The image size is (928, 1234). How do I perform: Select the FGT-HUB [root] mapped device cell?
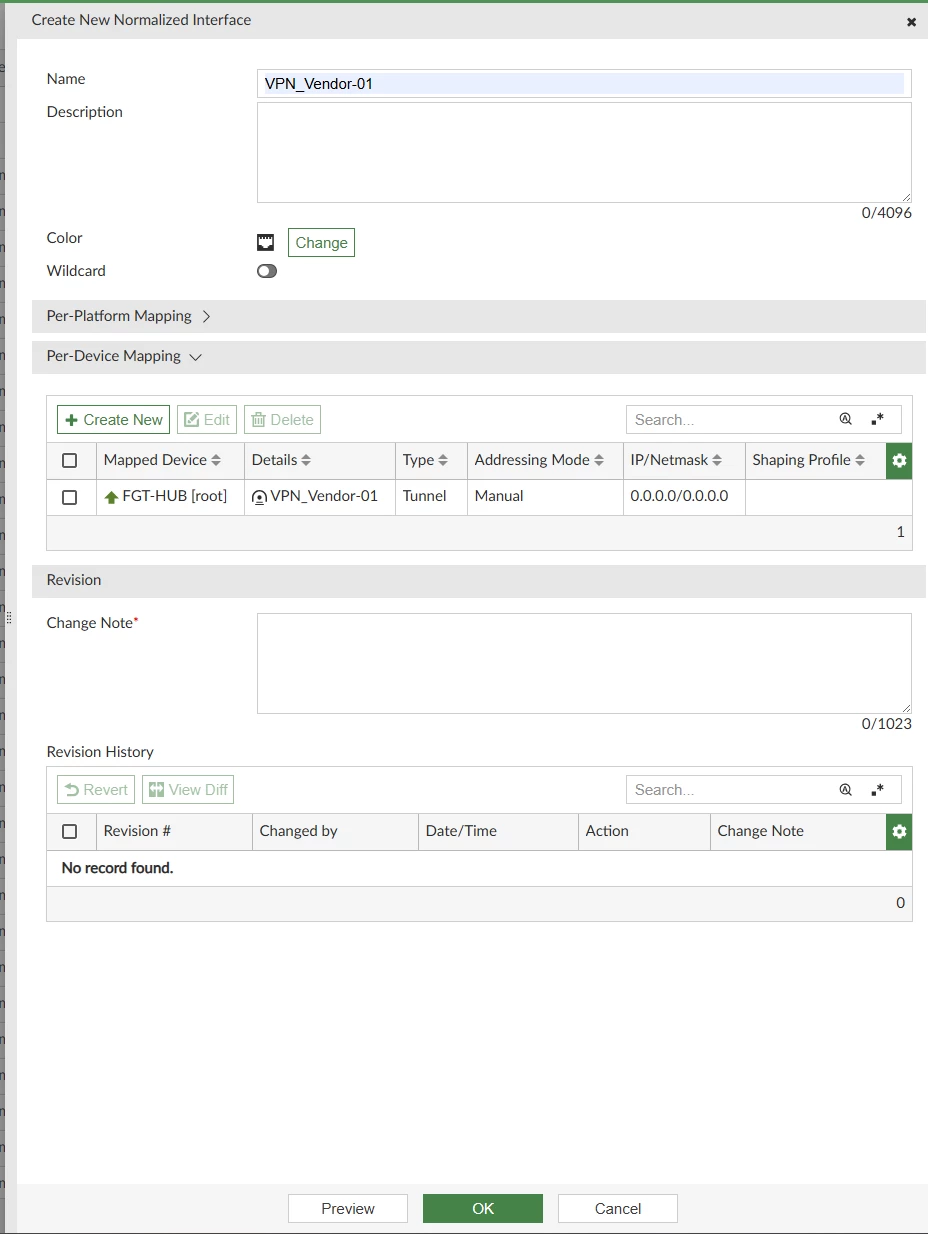coord(170,497)
